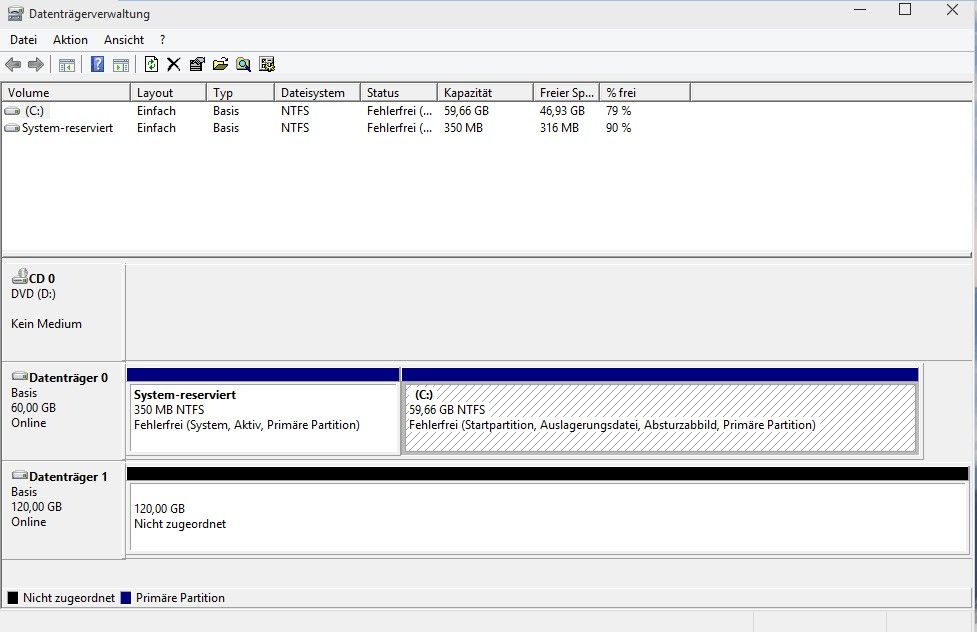977x632 pixels.
Task: Open the Datei menu
Action: (23, 40)
